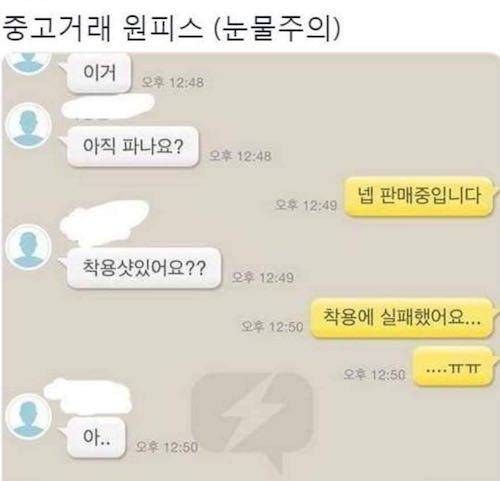Click the blurred sender name above '아직 파나요?'
Image resolution: width=500 pixels, height=481 pixels.
(x=108, y=106)
